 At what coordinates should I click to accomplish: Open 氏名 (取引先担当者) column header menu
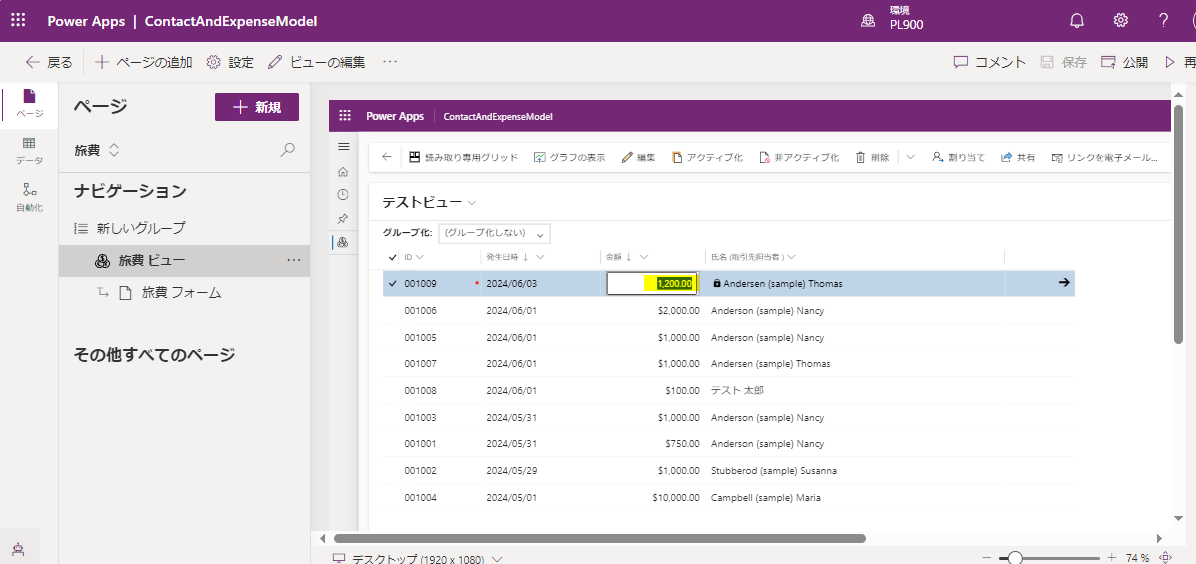(x=753, y=256)
